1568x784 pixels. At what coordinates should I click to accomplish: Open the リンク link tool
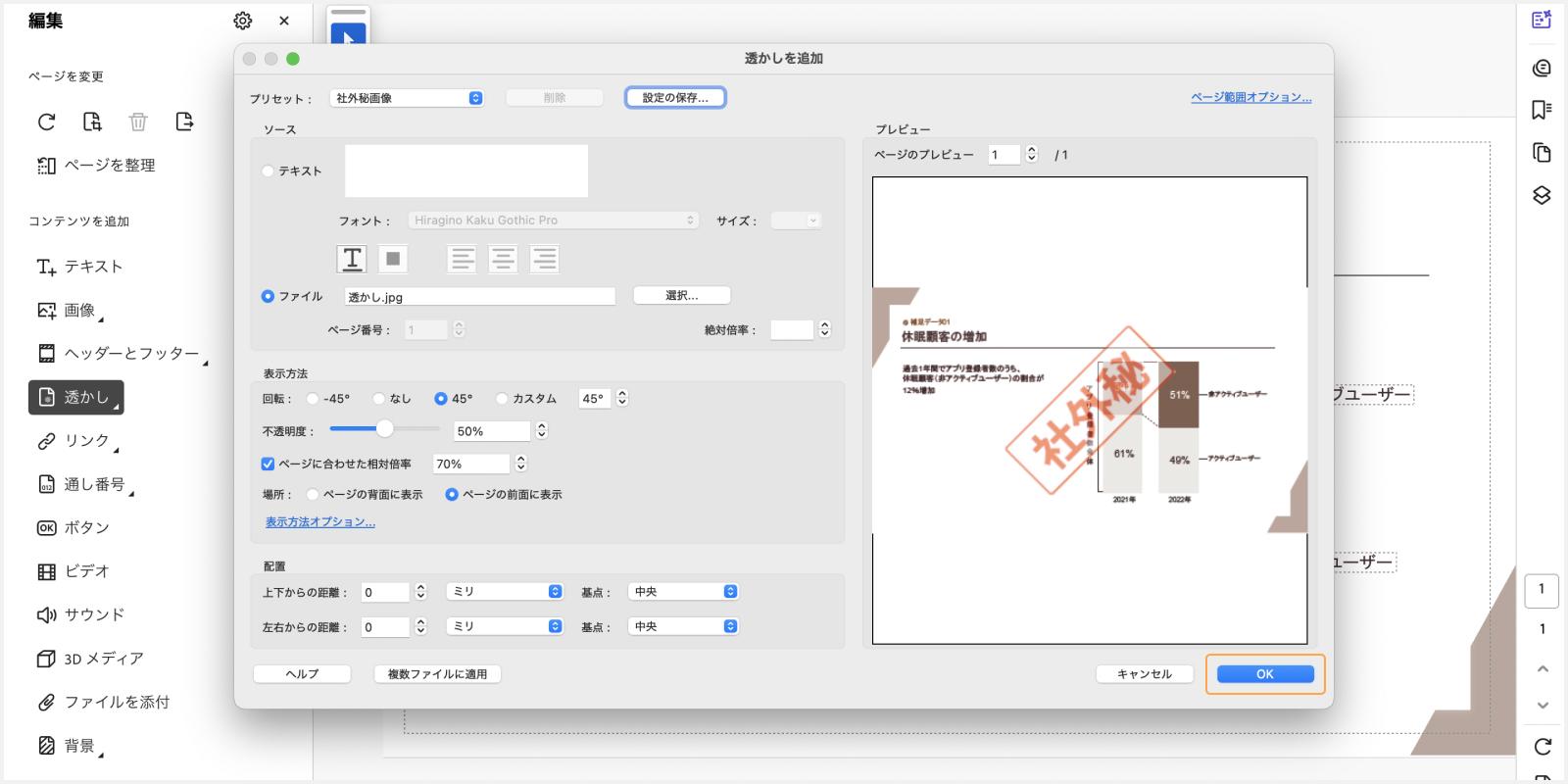76,441
